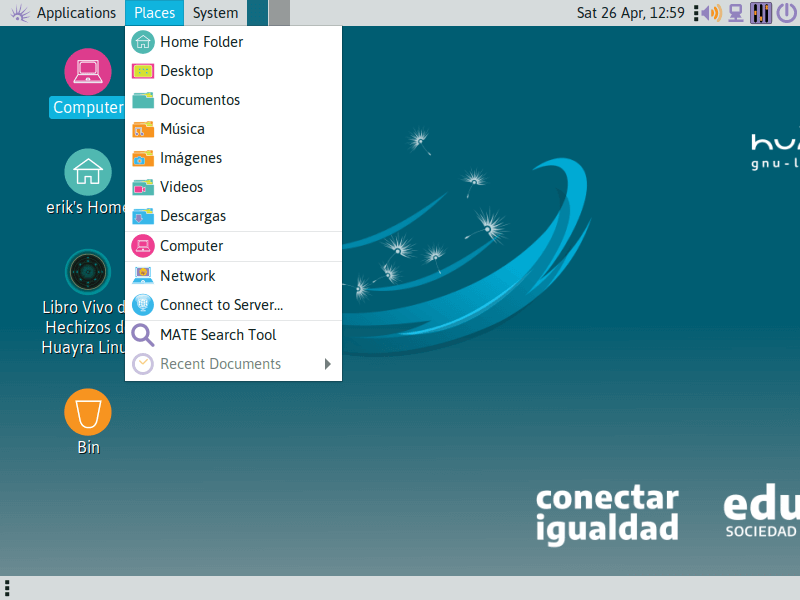Open the volume control speaker icon
Image resolution: width=800 pixels, height=600 pixels.
[x=712, y=13]
